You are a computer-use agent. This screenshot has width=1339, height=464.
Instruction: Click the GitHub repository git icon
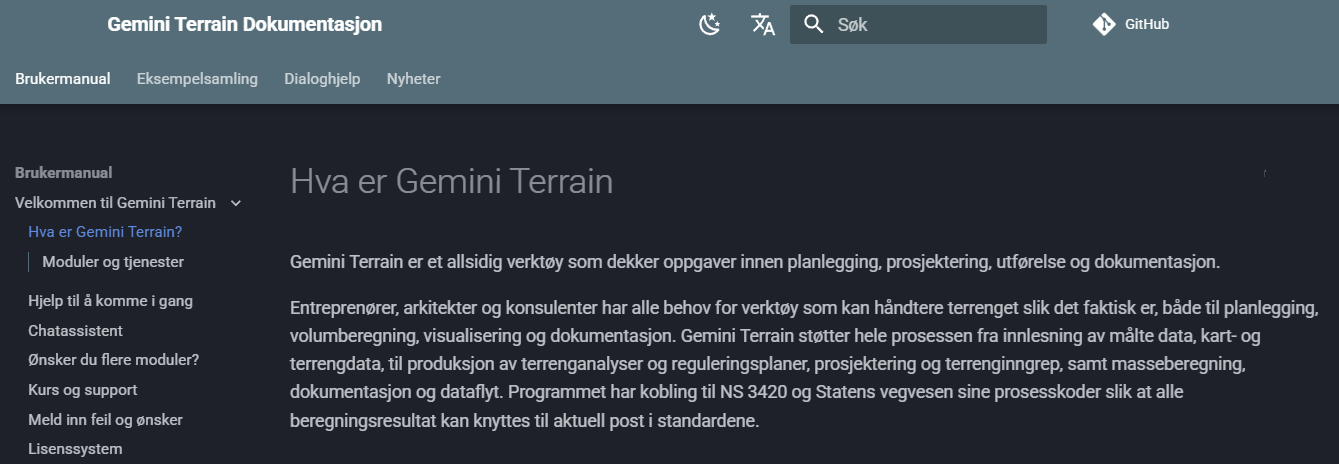(x=1104, y=25)
